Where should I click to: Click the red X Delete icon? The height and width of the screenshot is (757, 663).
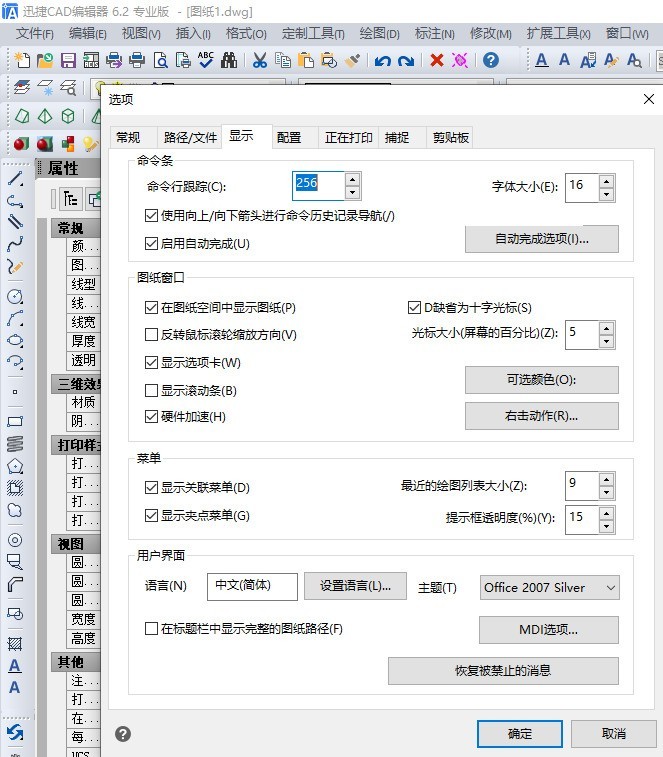pyautogui.click(x=437, y=60)
